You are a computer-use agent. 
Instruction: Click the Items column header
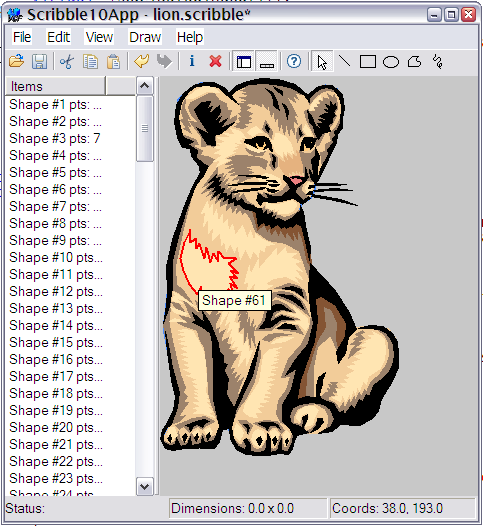[x=55, y=86]
